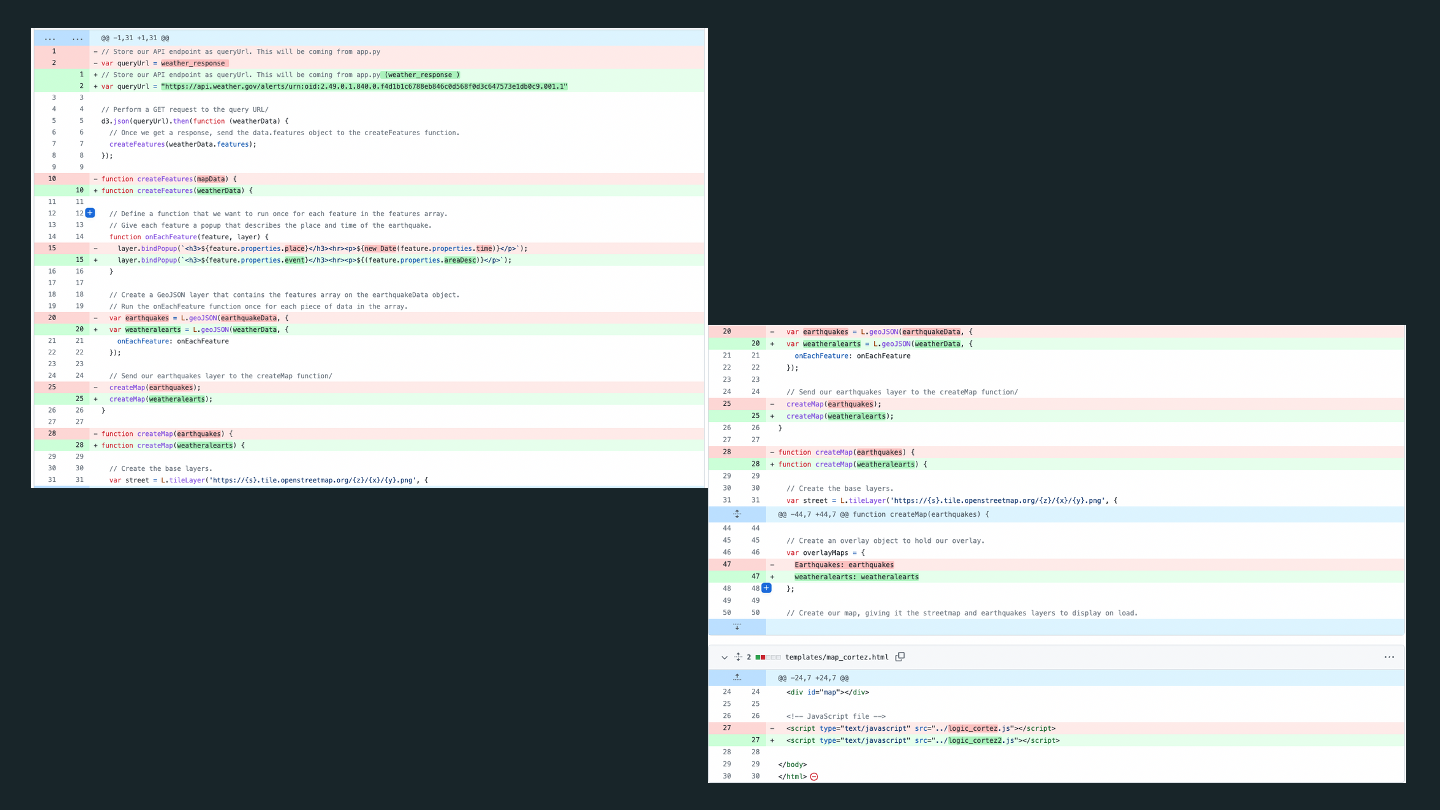This screenshot has width=1440, height=810.
Task: Click the removed logic_cortez.js script line
Action: pyautogui.click(x=921, y=728)
